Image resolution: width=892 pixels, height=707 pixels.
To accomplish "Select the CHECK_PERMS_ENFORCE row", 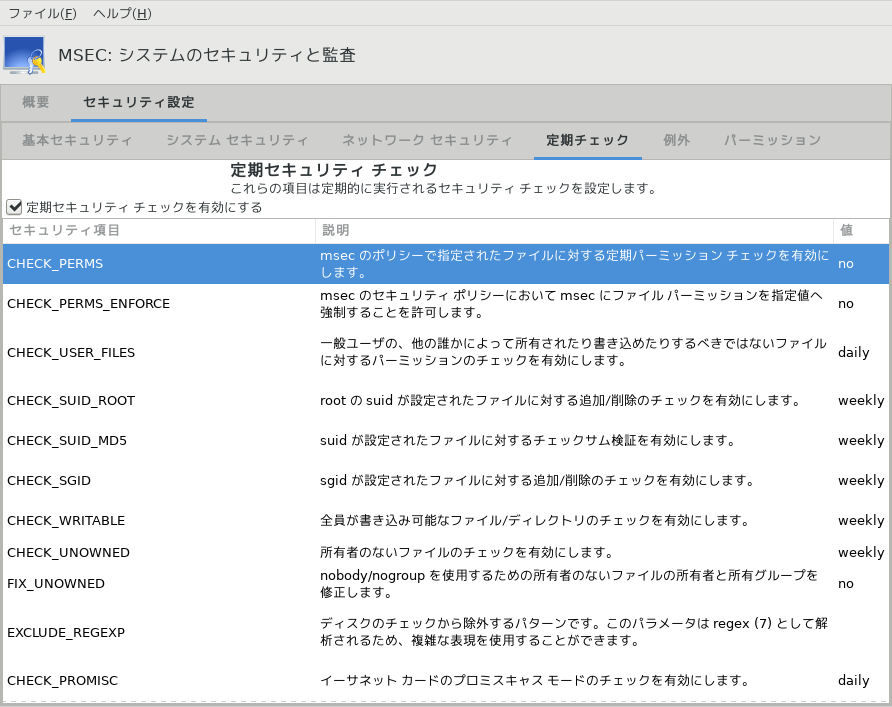I will pyautogui.click(x=445, y=304).
